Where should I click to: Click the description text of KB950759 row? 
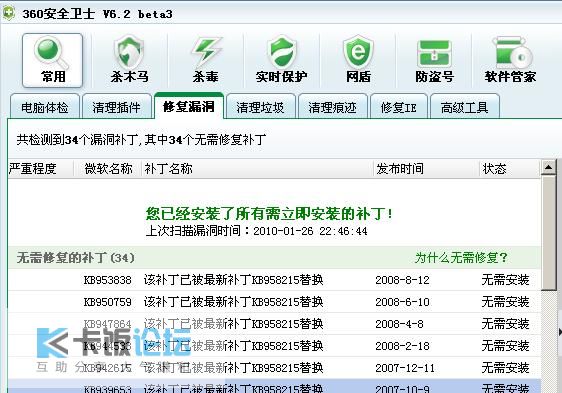(233, 302)
